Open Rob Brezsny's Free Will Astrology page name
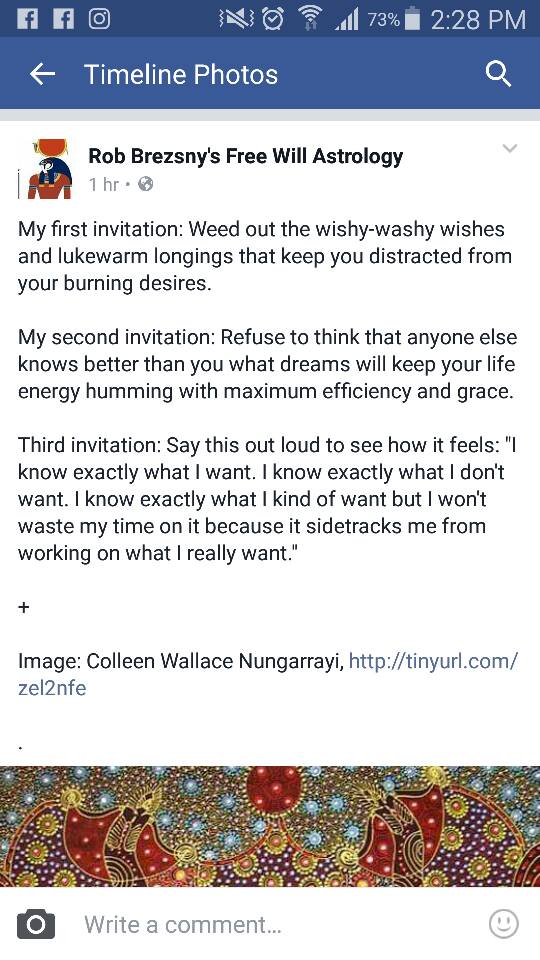The image size is (540, 960). click(246, 156)
